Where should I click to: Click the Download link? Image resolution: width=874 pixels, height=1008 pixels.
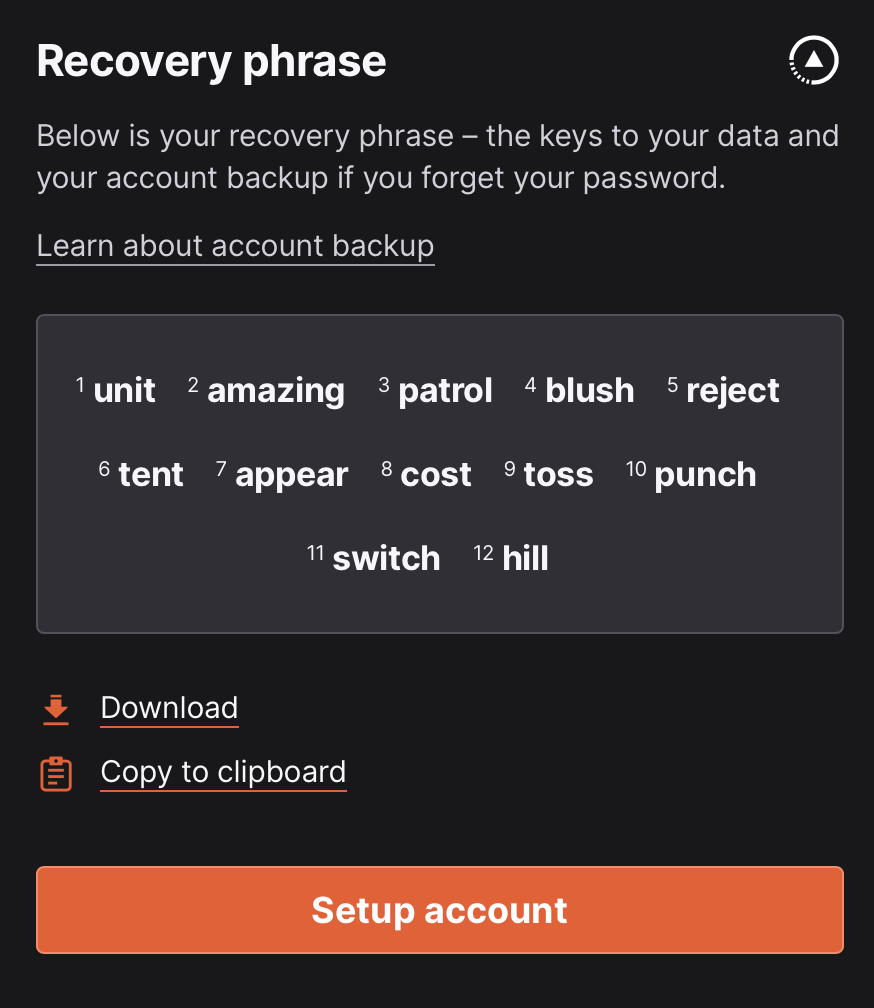169,708
